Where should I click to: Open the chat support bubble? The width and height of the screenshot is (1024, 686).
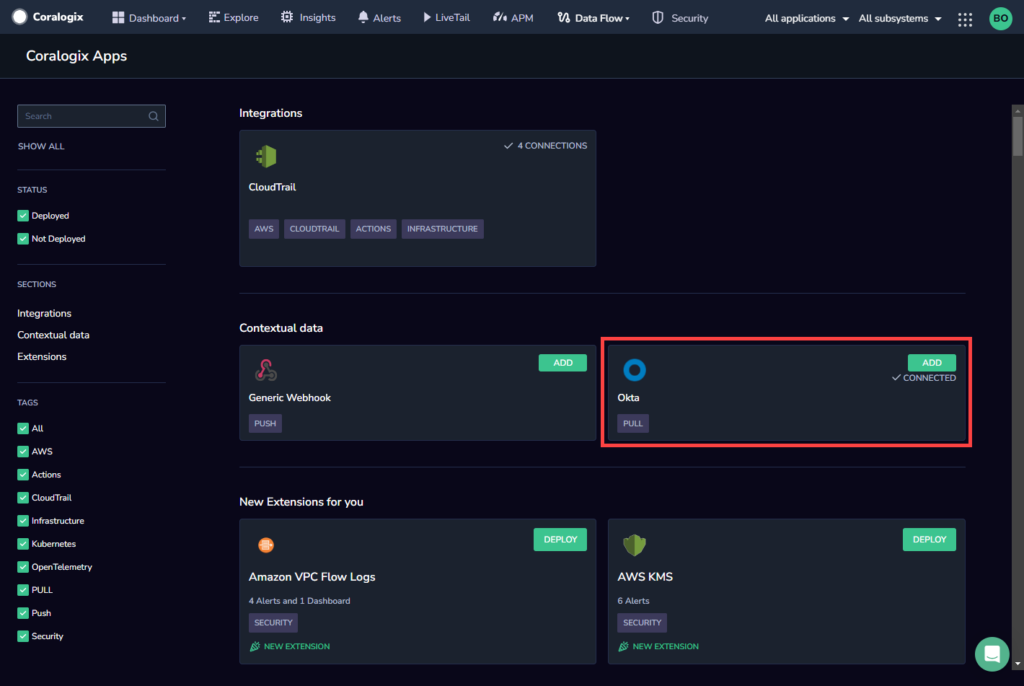point(991,653)
